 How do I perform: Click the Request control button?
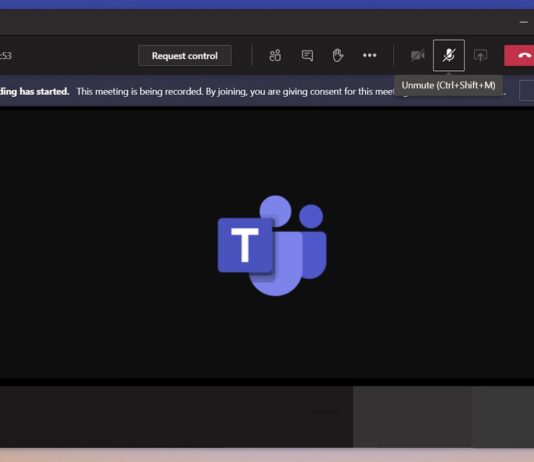(x=185, y=55)
